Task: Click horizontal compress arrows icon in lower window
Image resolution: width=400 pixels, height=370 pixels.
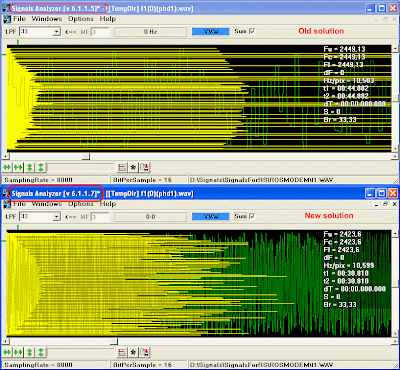Action: click(18, 352)
